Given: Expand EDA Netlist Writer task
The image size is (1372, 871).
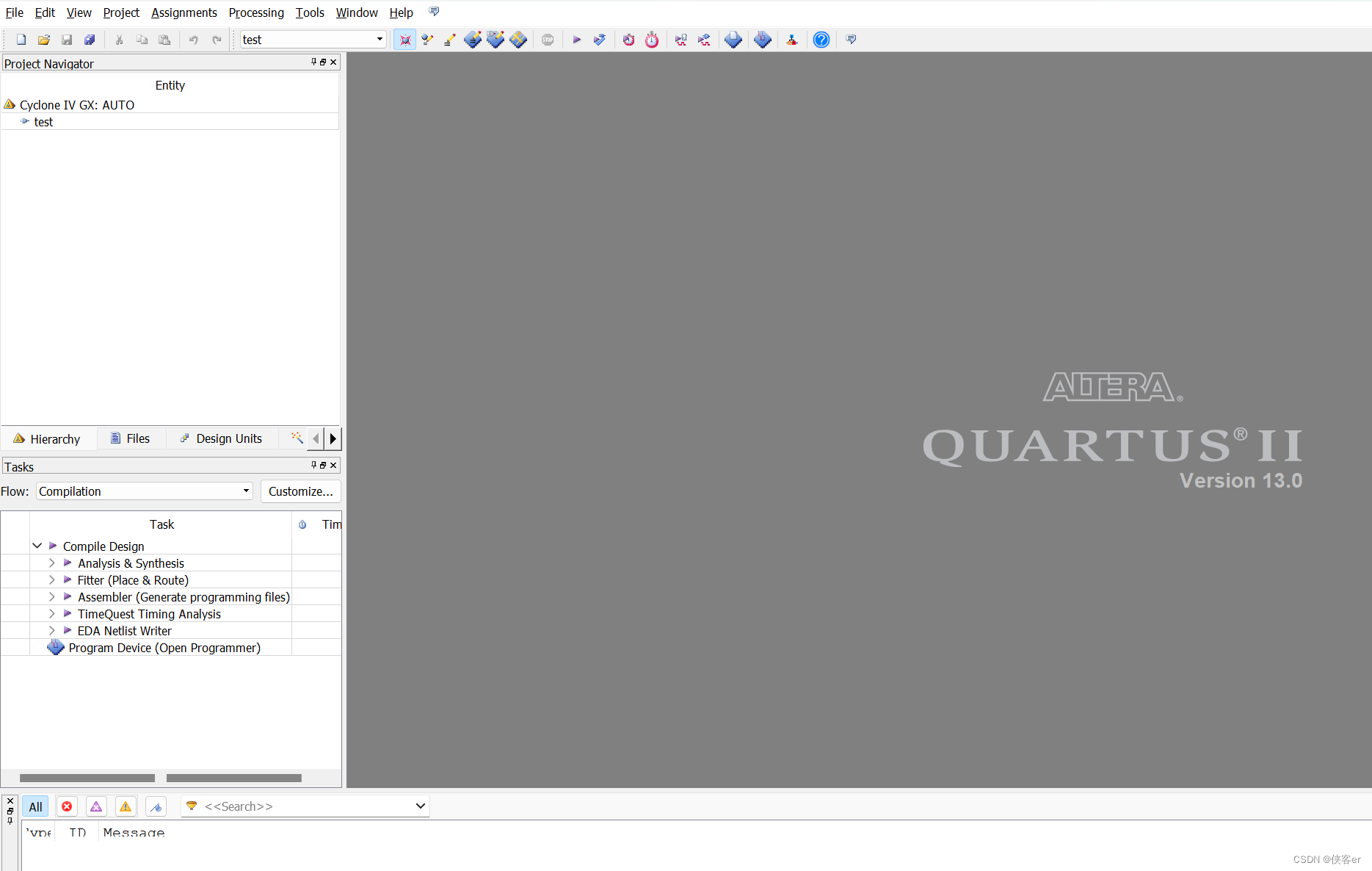Looking at the screenshot, I should click(x=51, y=630).
